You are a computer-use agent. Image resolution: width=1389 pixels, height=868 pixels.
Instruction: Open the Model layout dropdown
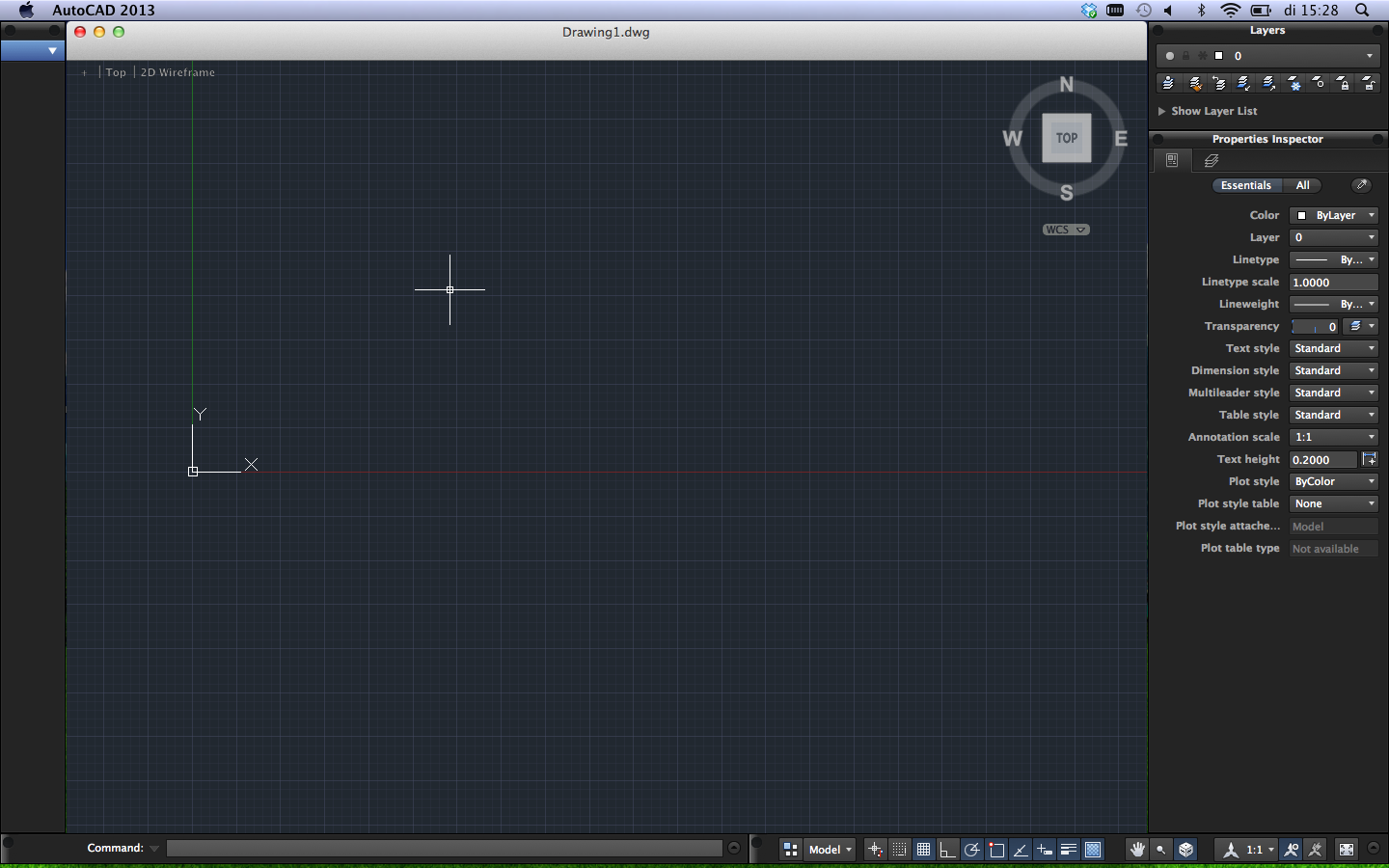click(830, 850)
